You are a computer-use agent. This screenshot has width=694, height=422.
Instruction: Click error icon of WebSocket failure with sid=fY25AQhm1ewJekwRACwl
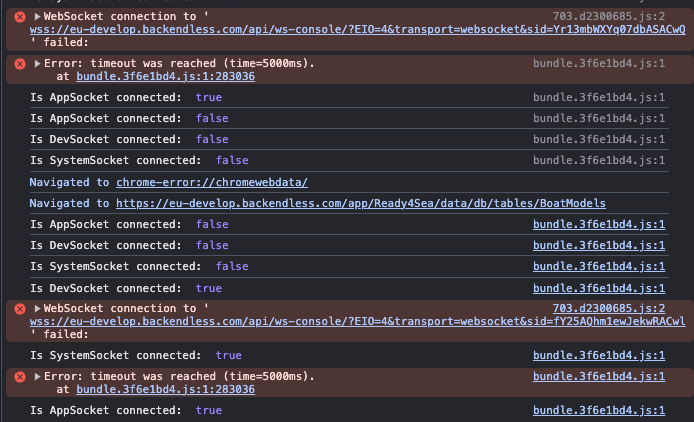[x=19, y=309]
